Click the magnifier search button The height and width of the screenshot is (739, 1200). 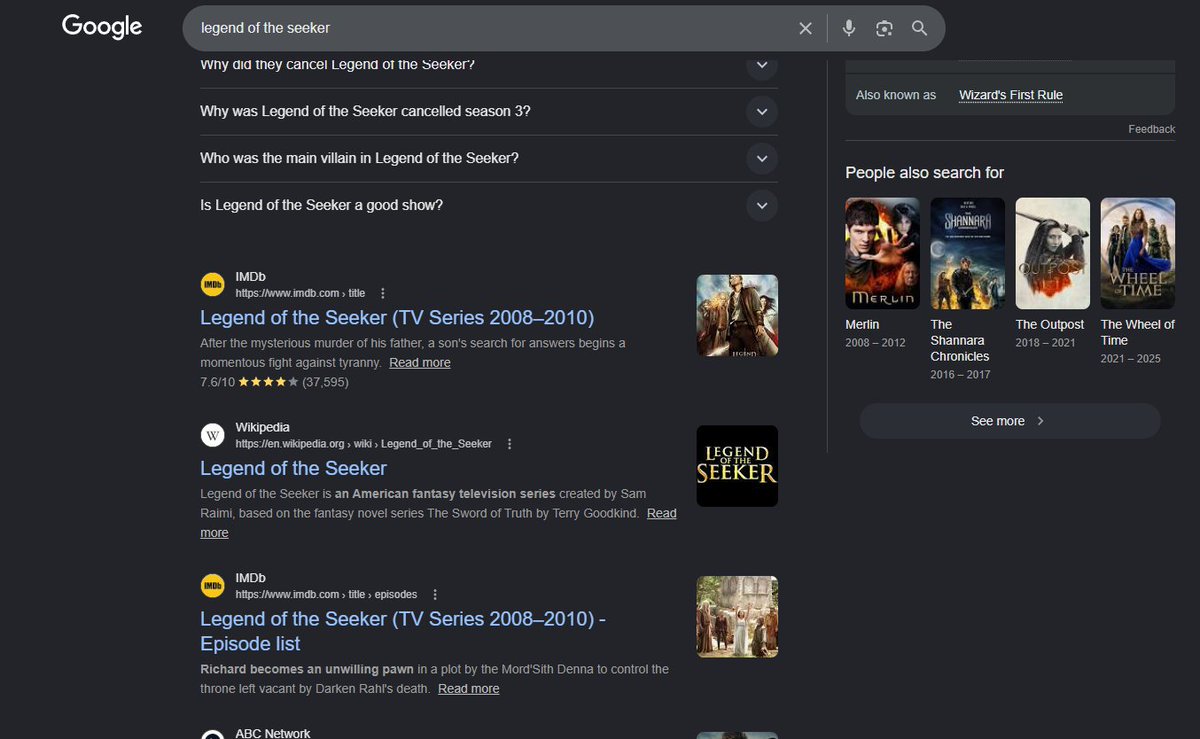coord(920,28)
